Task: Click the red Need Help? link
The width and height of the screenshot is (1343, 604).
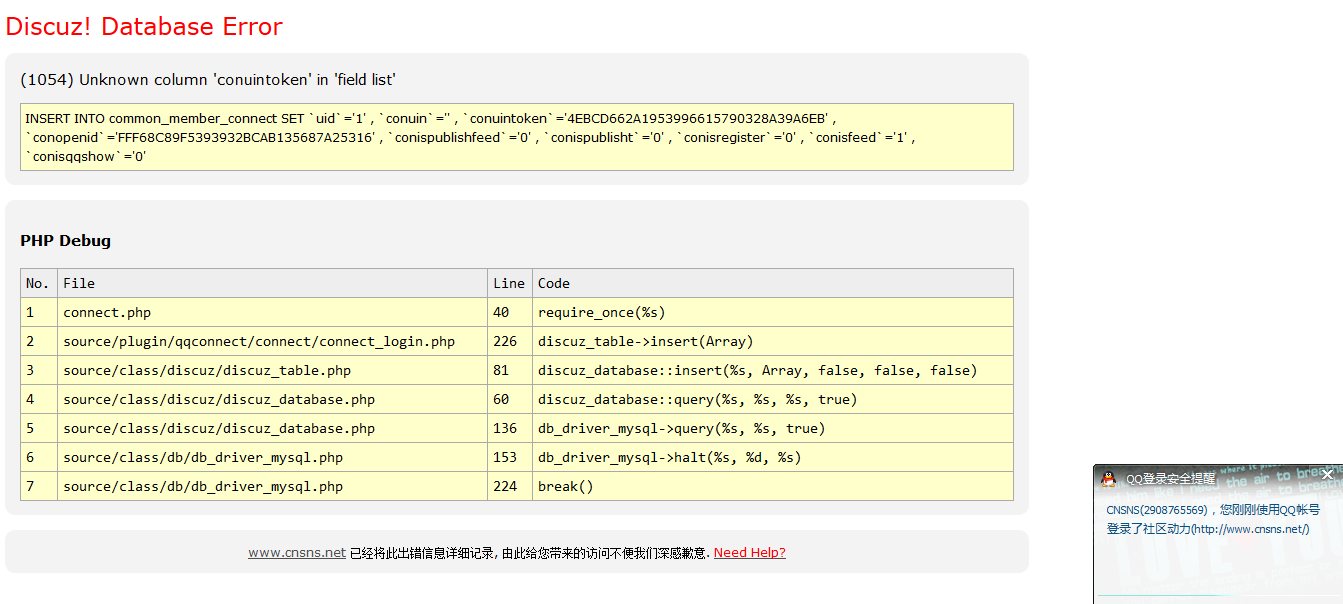Action: pos(749,553)
